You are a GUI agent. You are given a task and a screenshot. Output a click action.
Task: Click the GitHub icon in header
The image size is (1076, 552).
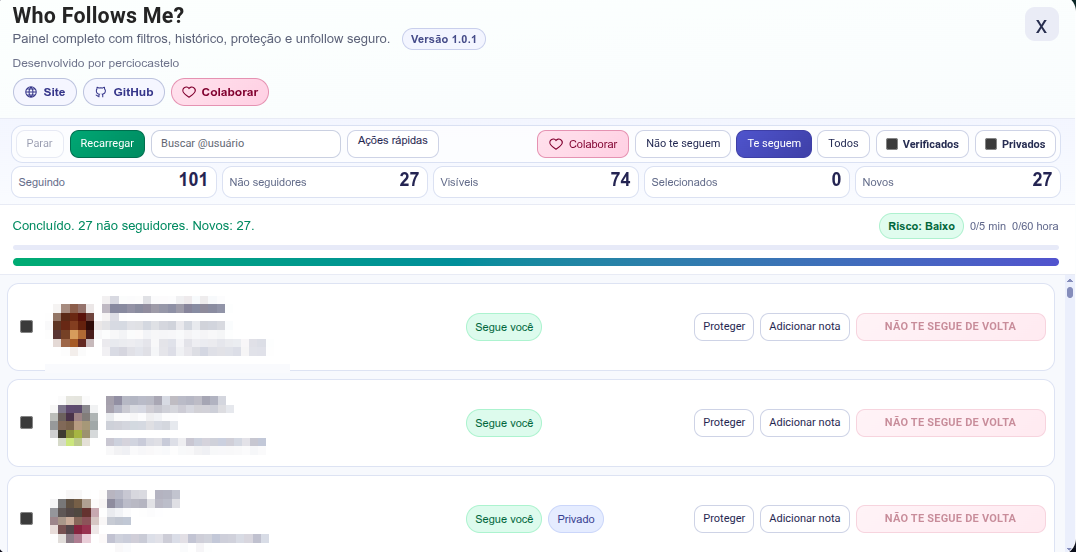pos(100,92)
